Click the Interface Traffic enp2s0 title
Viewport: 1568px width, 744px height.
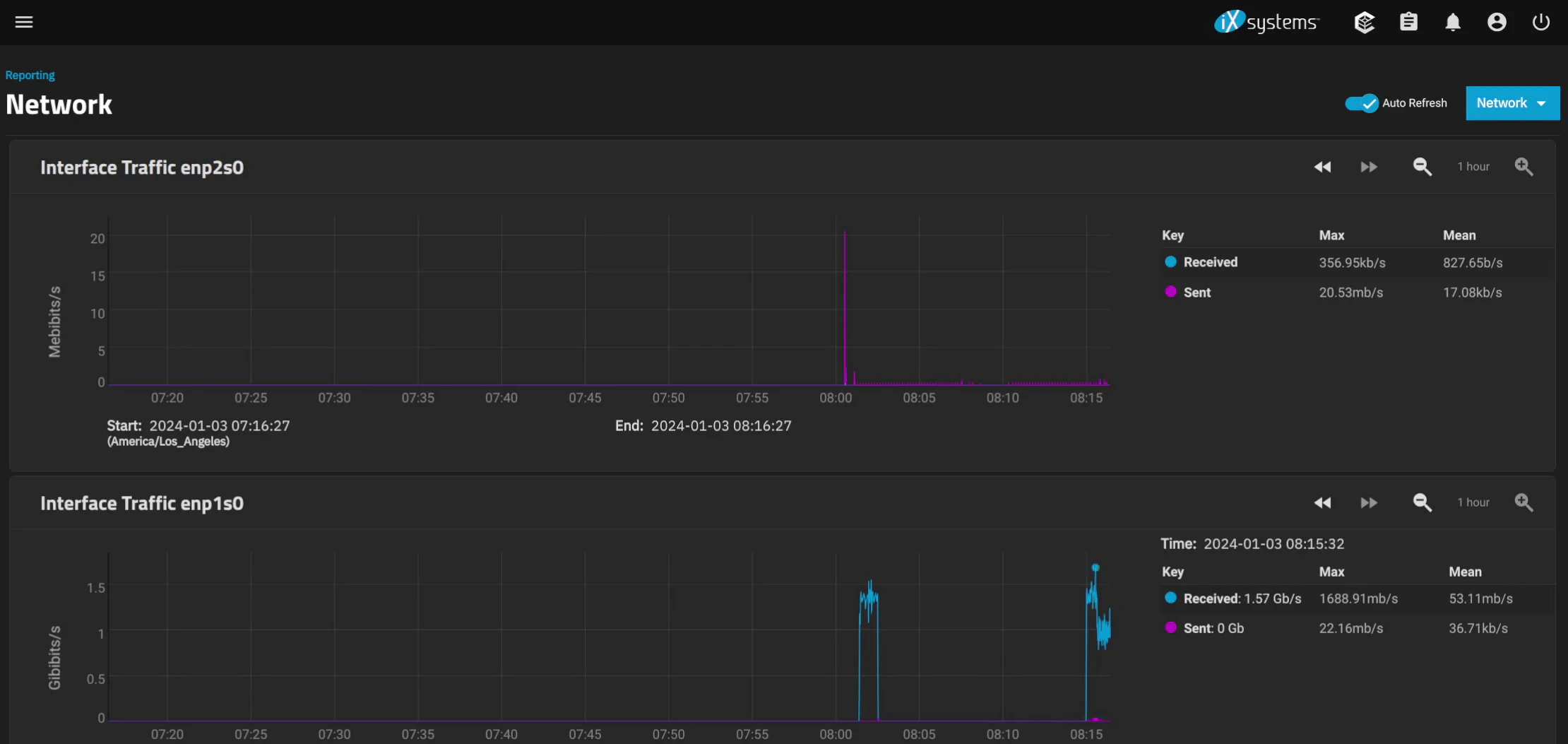coord(142,167)
